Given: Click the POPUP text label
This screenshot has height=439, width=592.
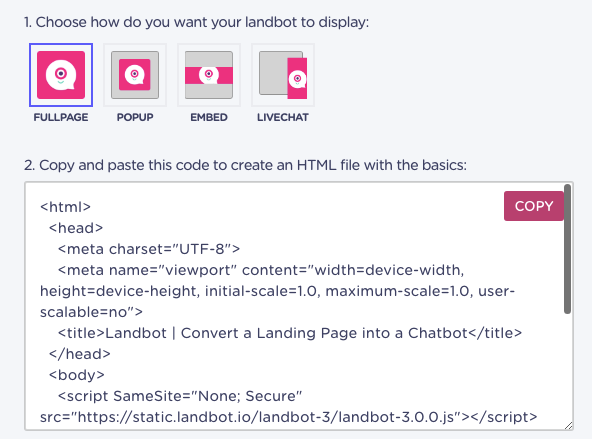Looking at the screenshot, I should [x=135, y=117].
